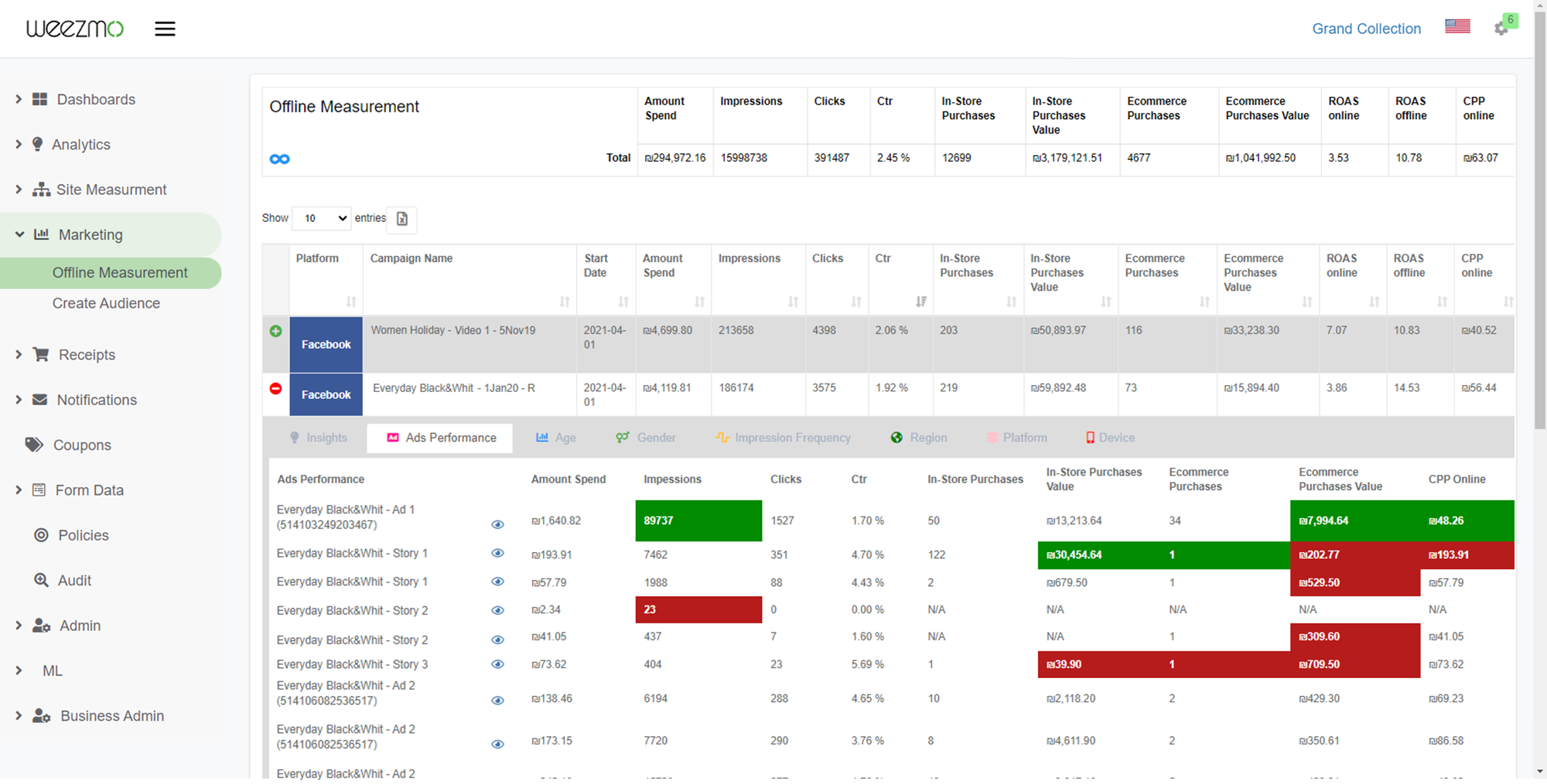
Task: Open the Show entries dropdown
Action: coord(321,218)
